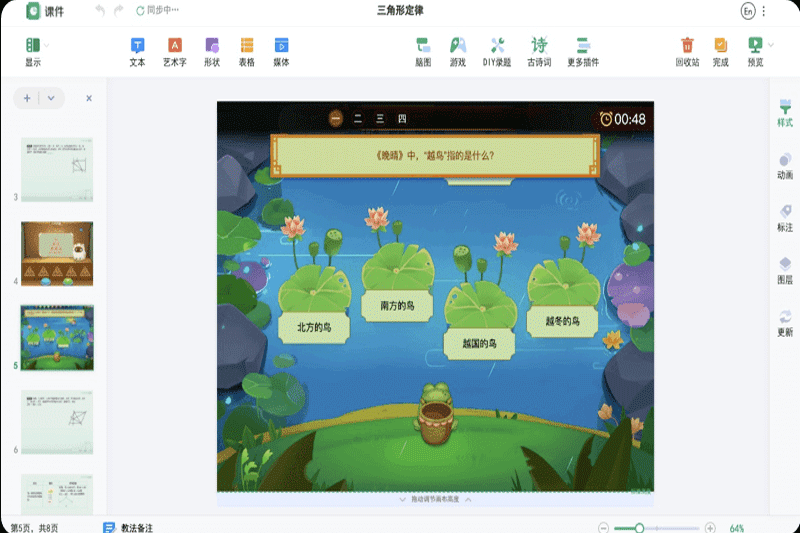Open the 图层 layers panel
Screen dimensions: 800x533
tap(785, 271)
